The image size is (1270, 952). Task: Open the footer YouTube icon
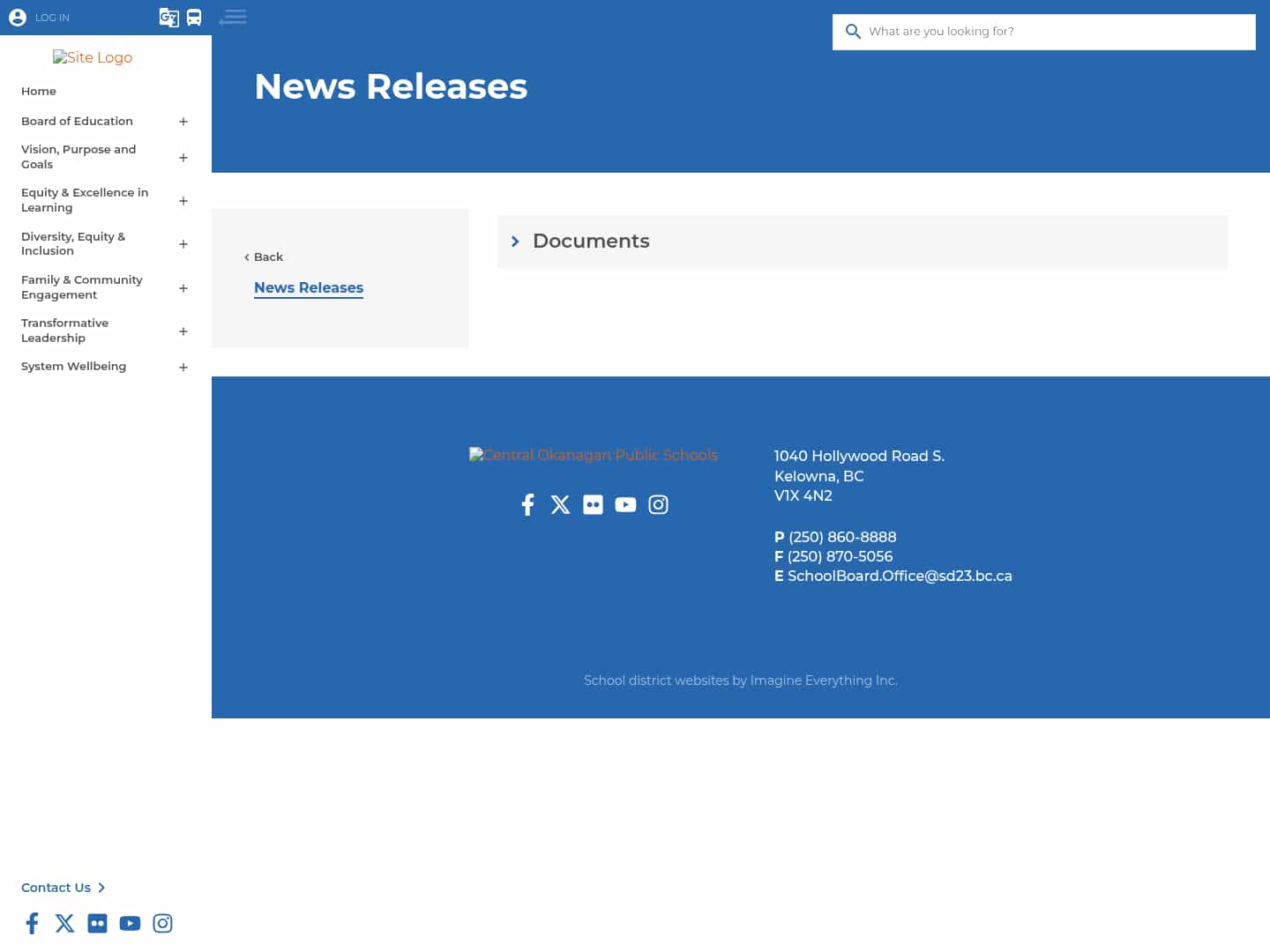point(625,504)
